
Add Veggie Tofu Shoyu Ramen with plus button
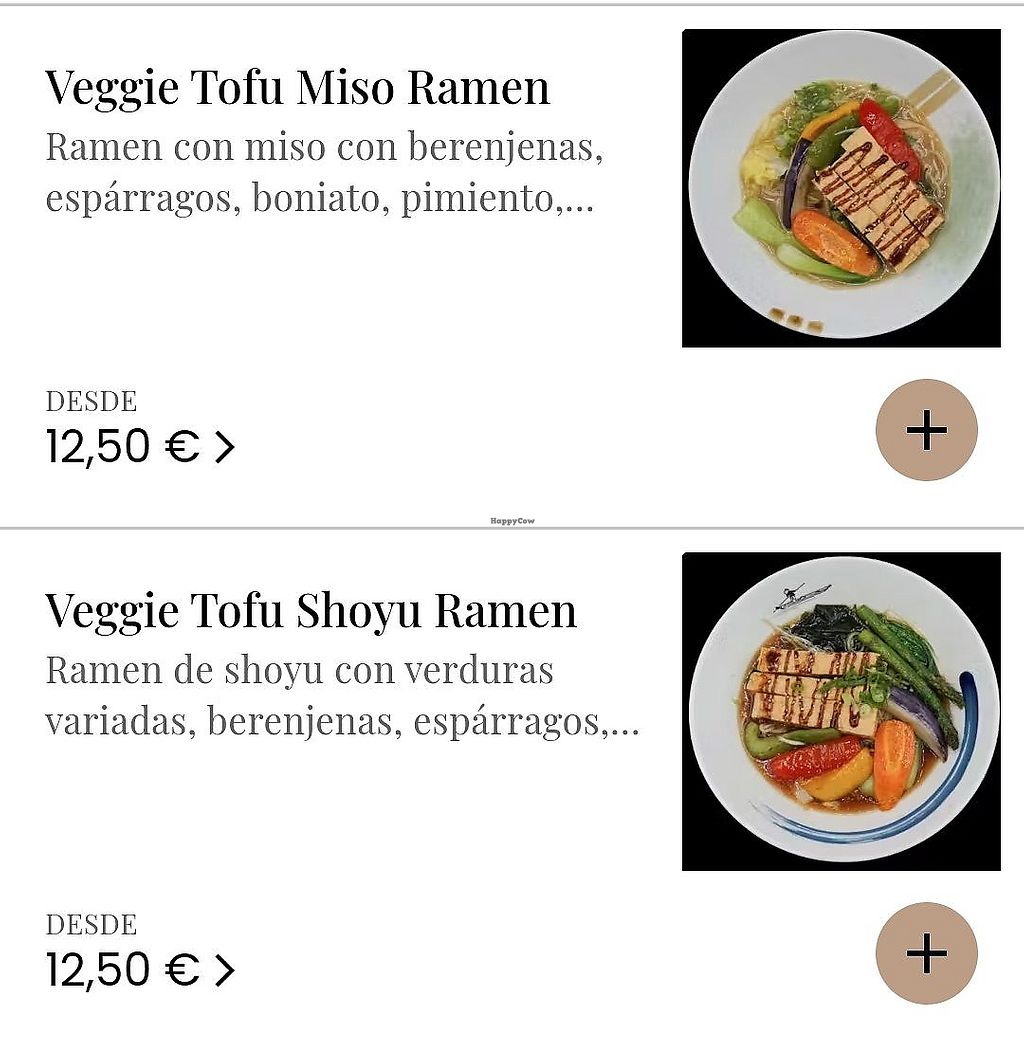coord(926,953)
